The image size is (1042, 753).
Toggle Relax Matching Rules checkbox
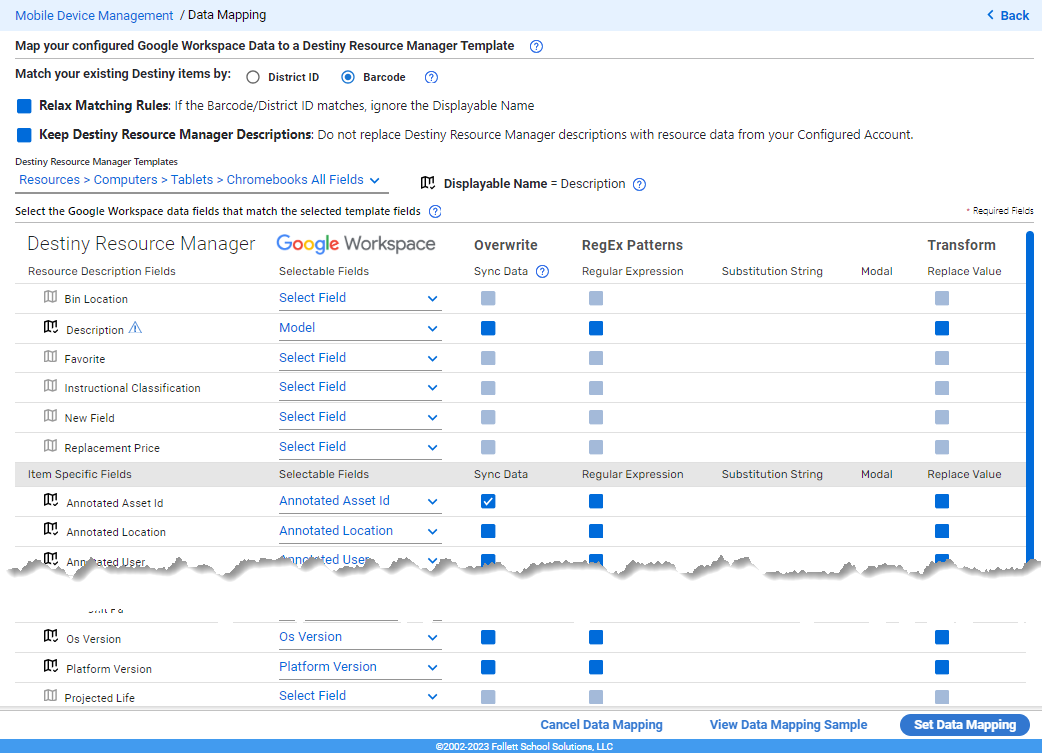(25, 106)
